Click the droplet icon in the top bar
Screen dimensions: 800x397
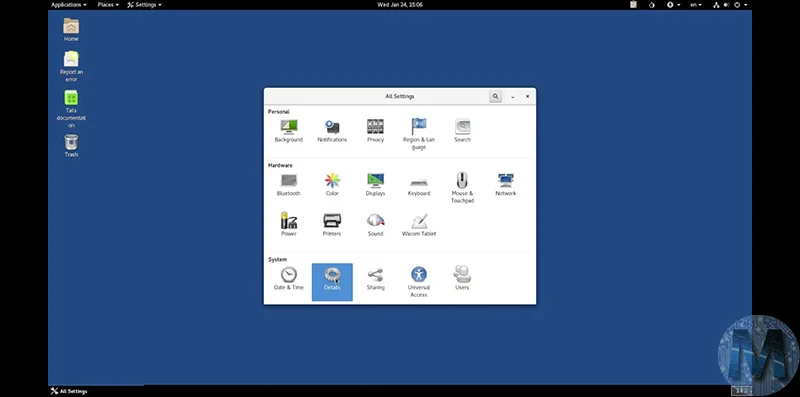652,5
